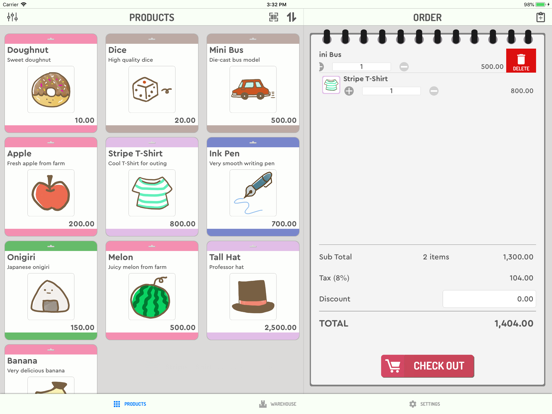
Task: Tap the Stripe T-Shirt thumbnail in the order
Action: click(x=331, y=85)
